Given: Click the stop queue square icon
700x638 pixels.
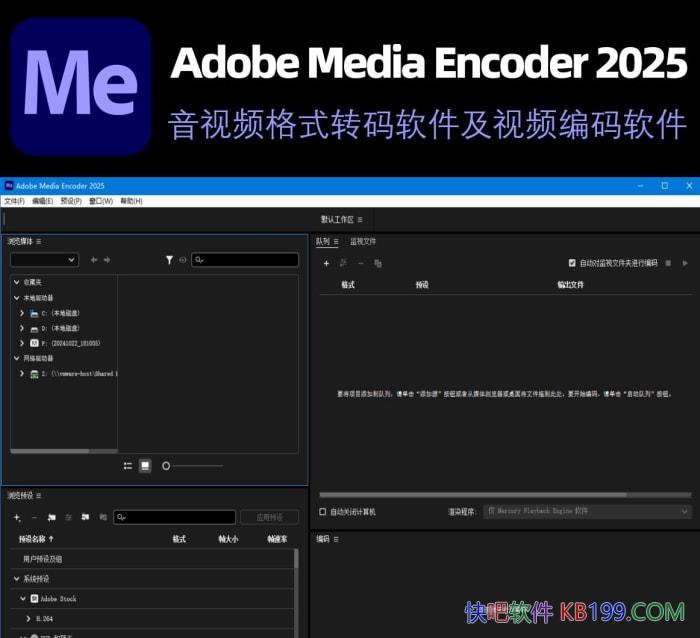Looking at the screenshot, I should tap(671, 263).
